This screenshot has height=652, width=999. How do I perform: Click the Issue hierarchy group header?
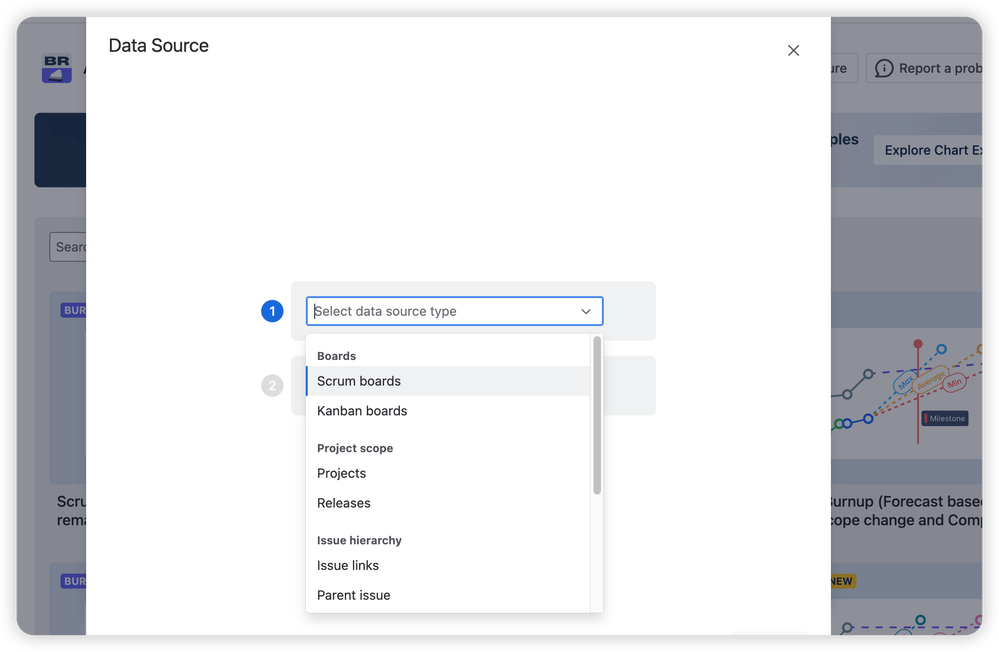tap(359, 540)
